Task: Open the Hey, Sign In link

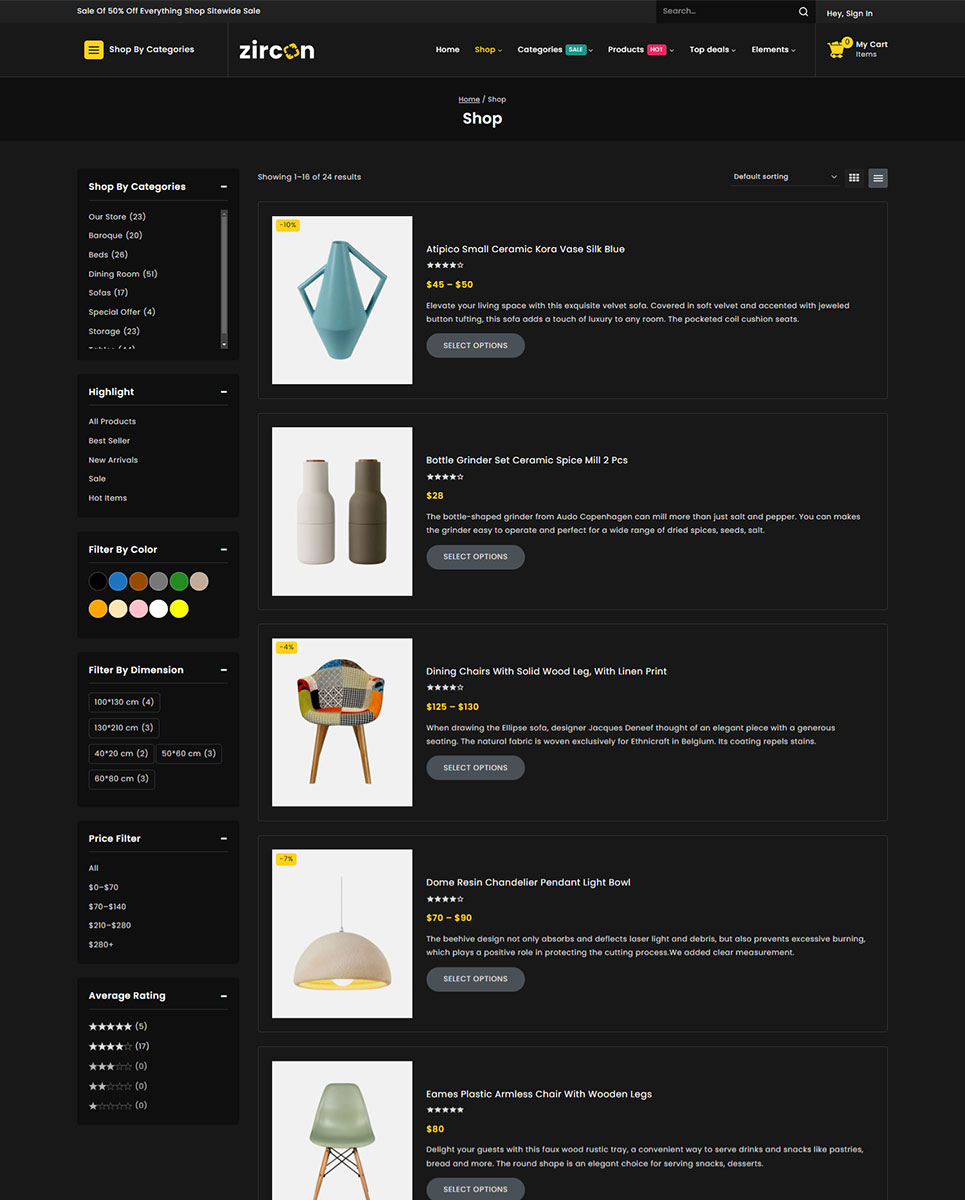Action: [x=849, y=14]
